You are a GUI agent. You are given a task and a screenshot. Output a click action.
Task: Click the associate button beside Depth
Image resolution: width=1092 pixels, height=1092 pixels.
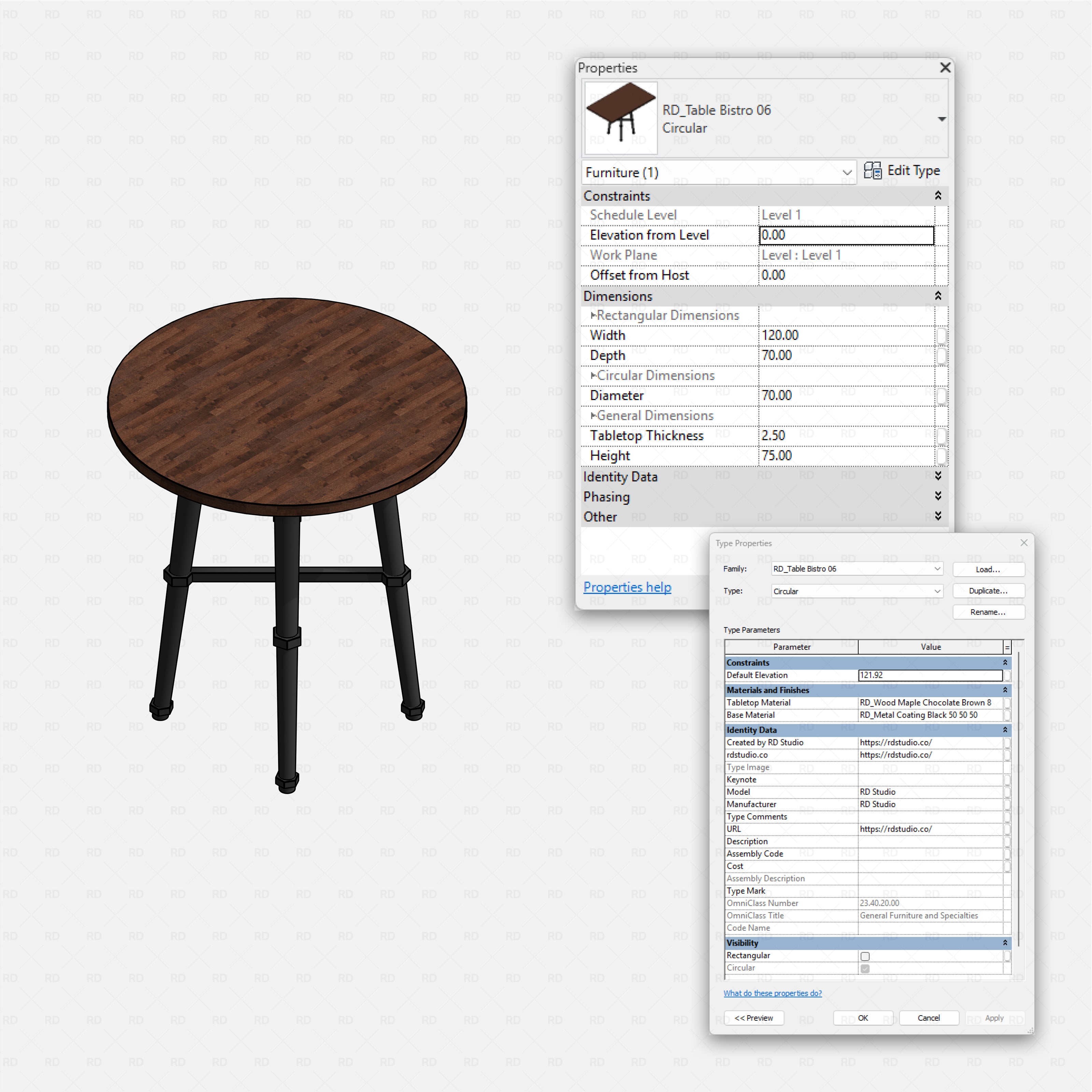click(941, 356)
